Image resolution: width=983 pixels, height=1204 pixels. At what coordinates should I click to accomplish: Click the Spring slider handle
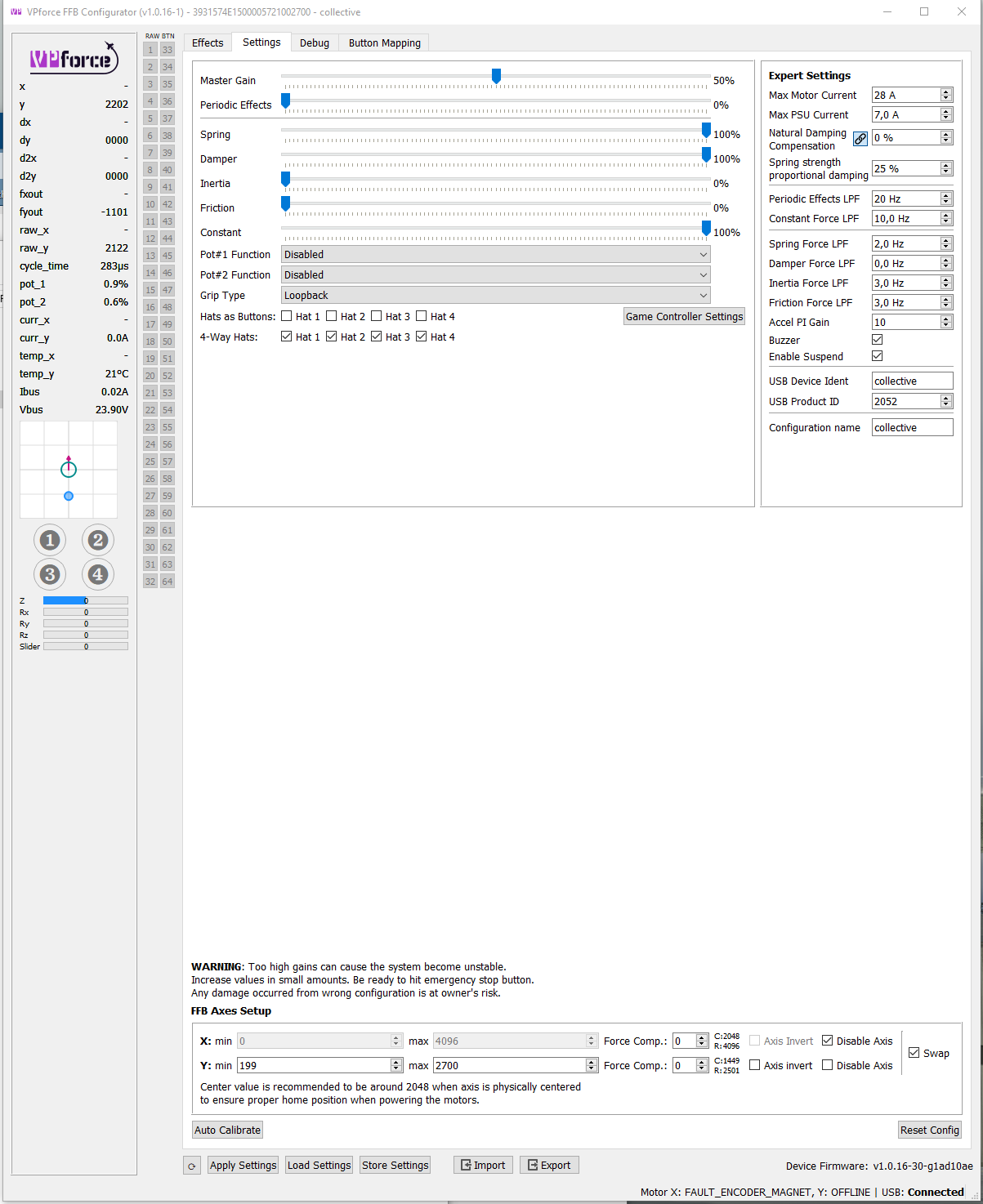point(706,130)
